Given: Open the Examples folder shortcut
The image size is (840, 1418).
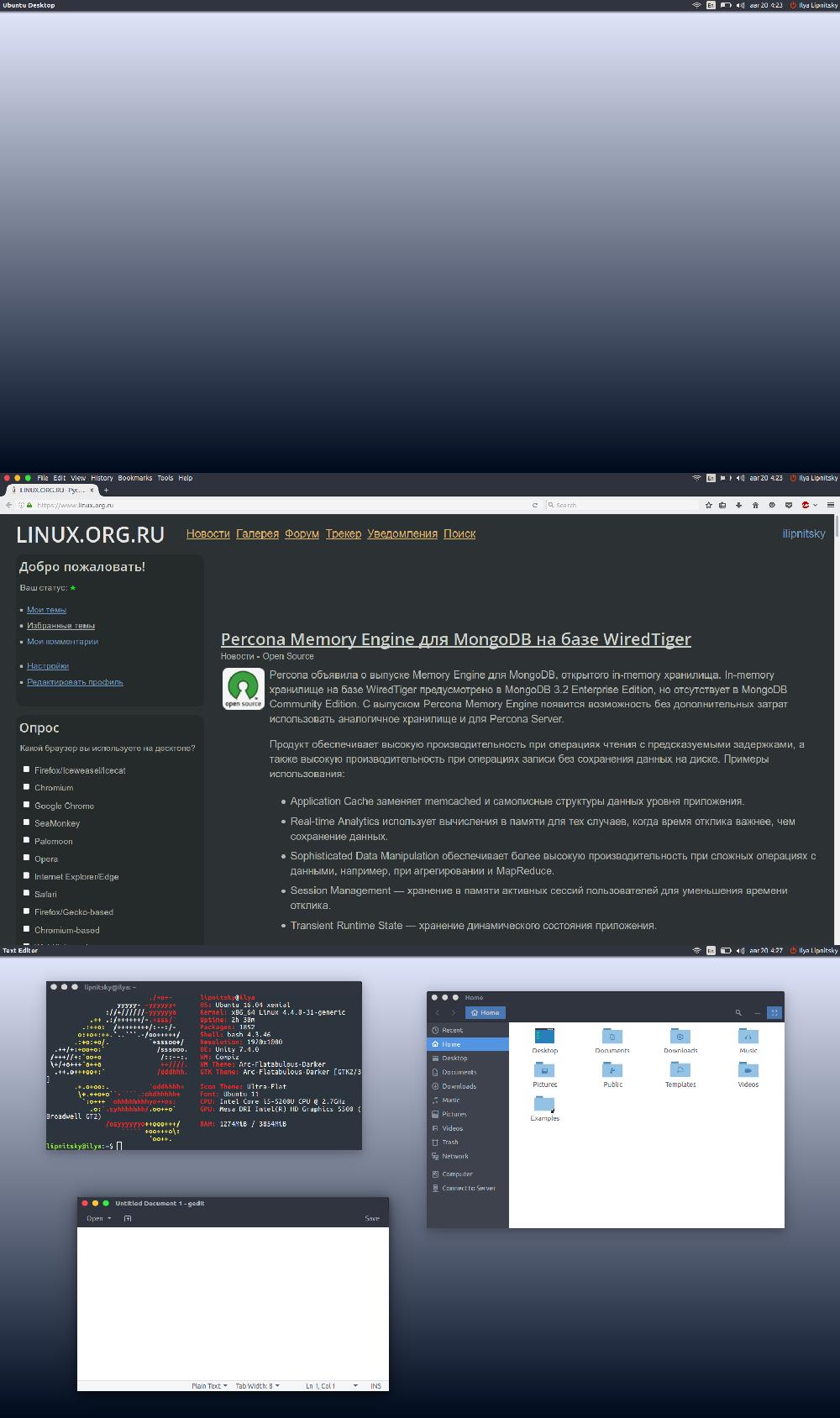Looking at the screenshot, I should [544, 1104].
